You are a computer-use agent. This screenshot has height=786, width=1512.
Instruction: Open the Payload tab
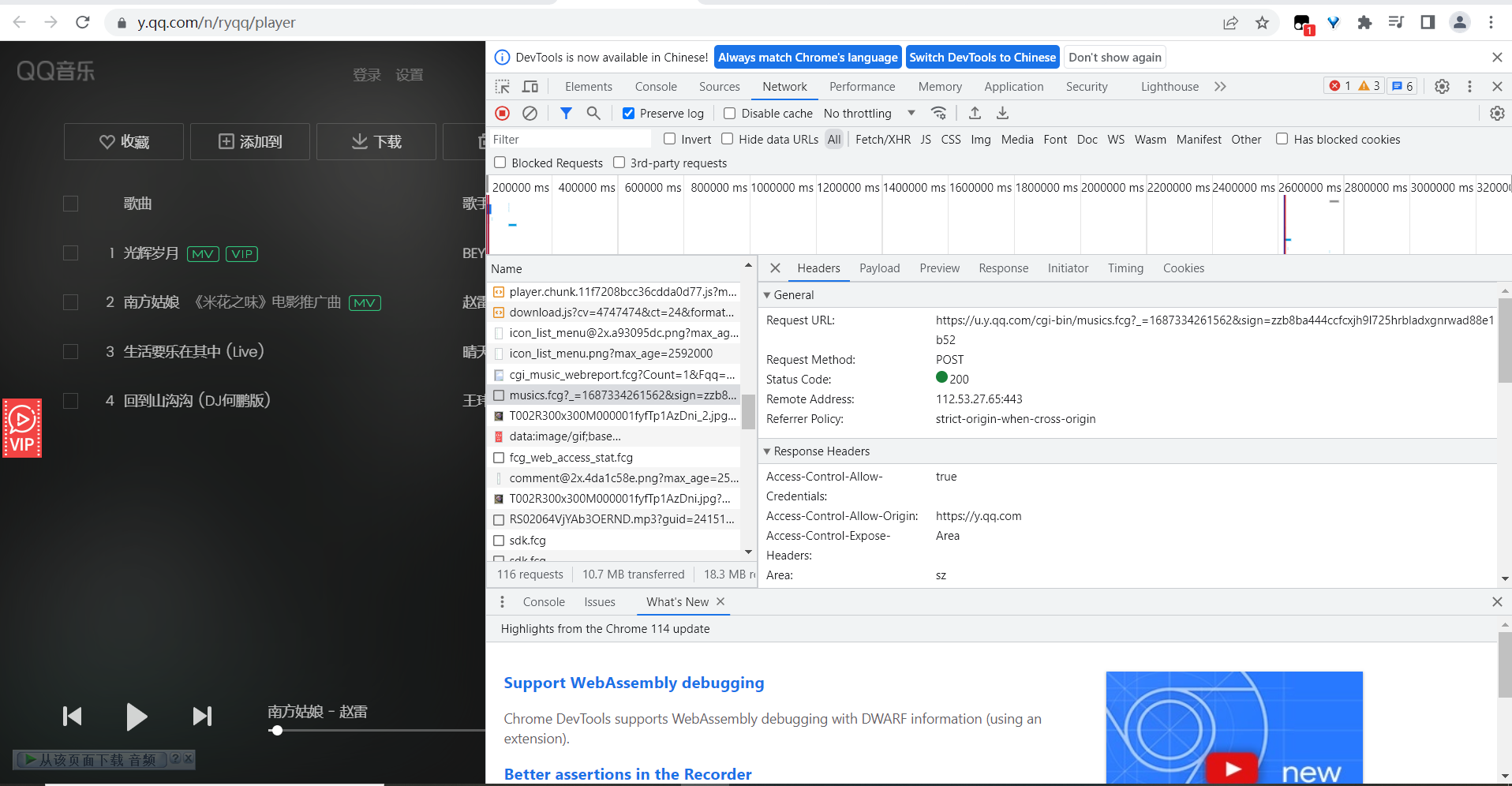click(x=880, y=268)
